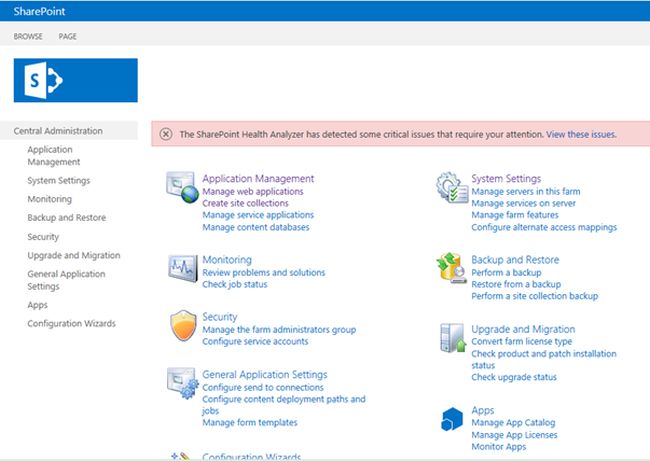Screen dimensions: 650x462
Task: Click Restore from a backup link
Action: 516,284
